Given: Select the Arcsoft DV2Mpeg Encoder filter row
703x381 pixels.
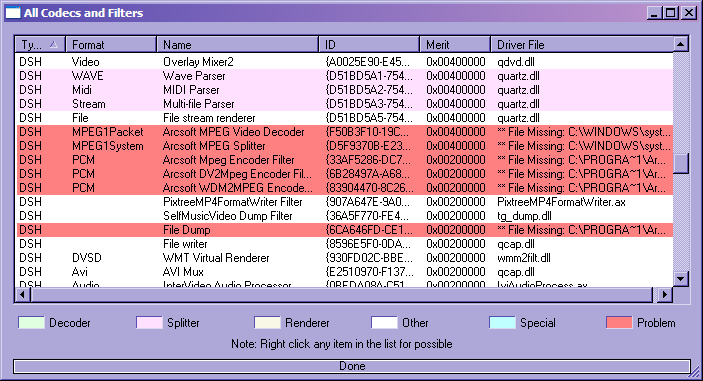Looking at the screenshot, I should [345, 174].
